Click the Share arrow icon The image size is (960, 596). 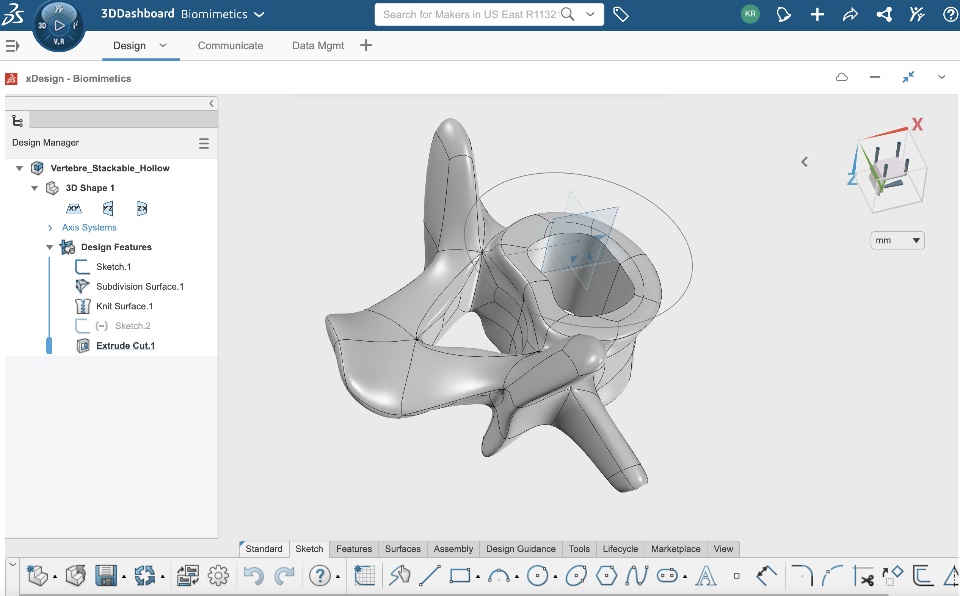[x=850, y=14]
